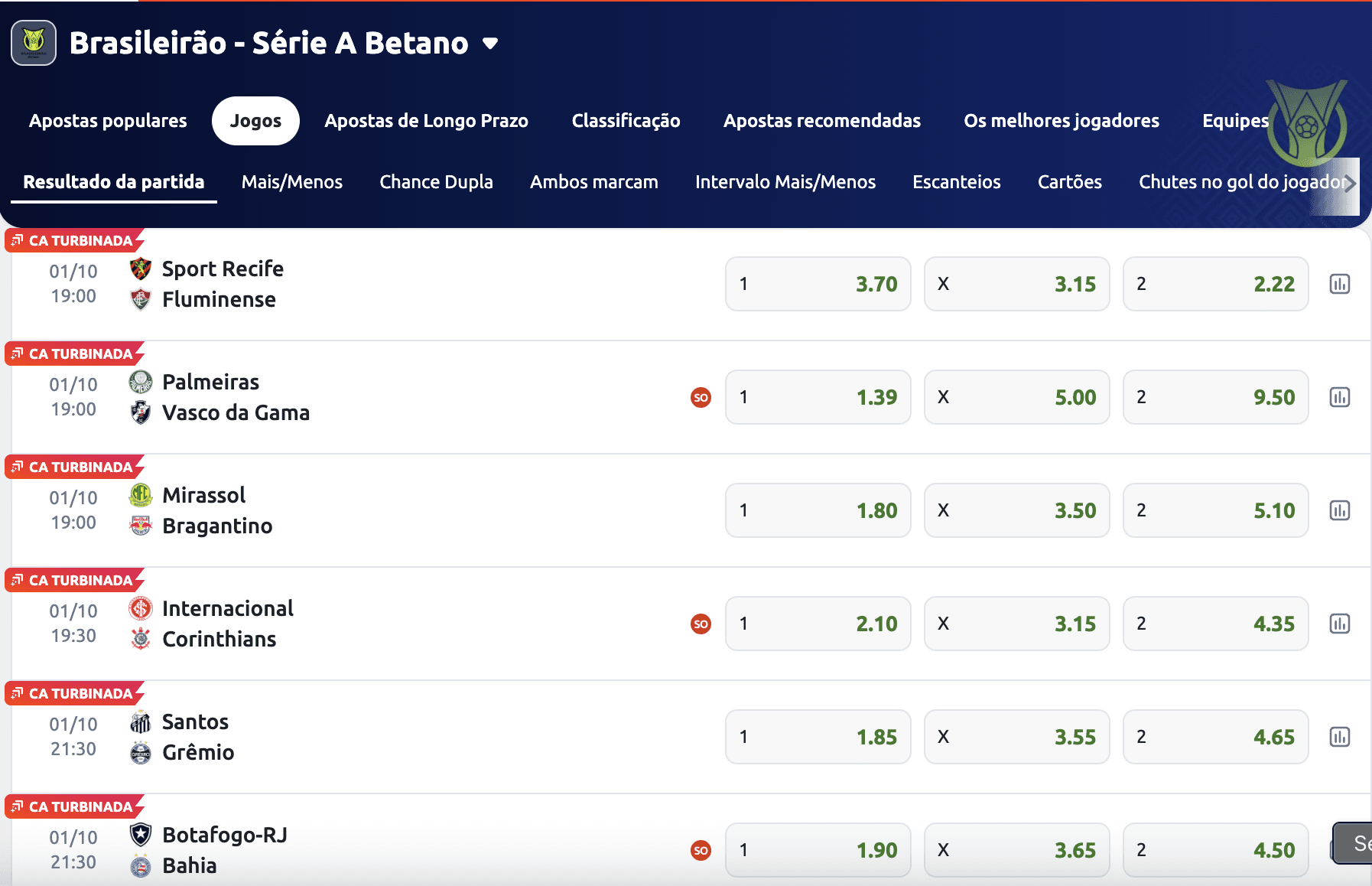Open stats icon for Sport Recife match
This screenshot has width=1372, height=886.
[1339, 284]
